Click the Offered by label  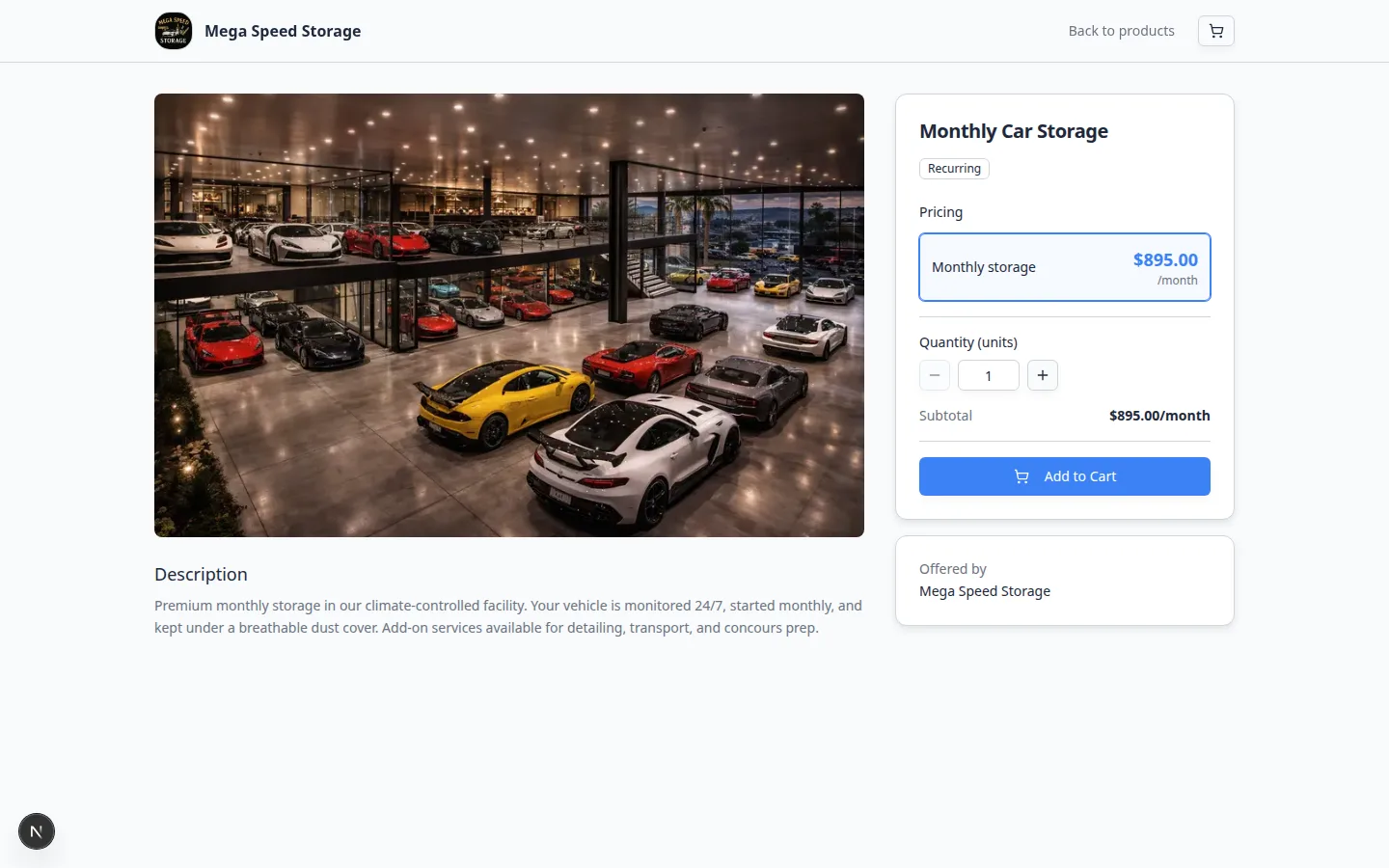pyautogui.click(x=953, y=569)
